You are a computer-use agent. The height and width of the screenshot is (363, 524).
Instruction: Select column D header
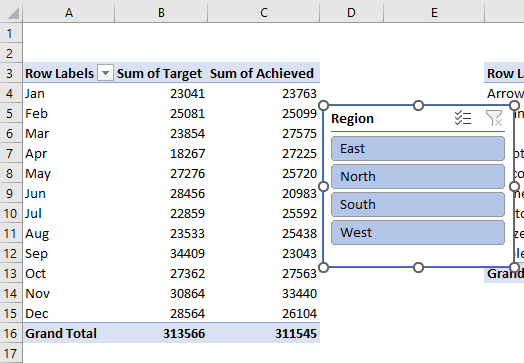pos(351,12)
